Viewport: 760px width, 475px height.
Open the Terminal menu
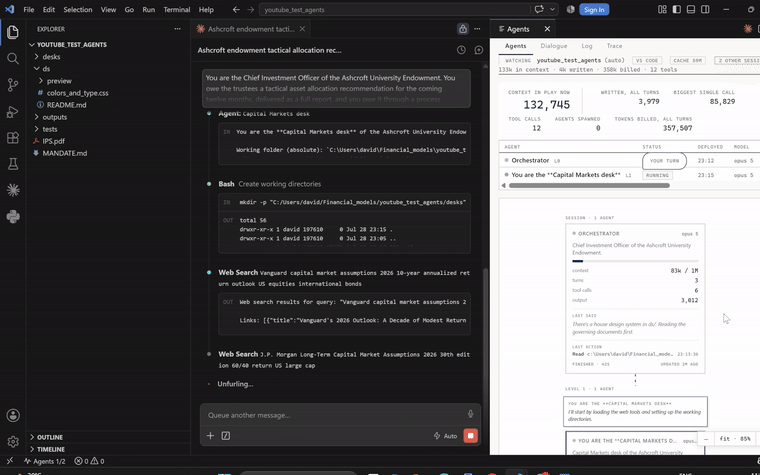[x=176, y=9]
